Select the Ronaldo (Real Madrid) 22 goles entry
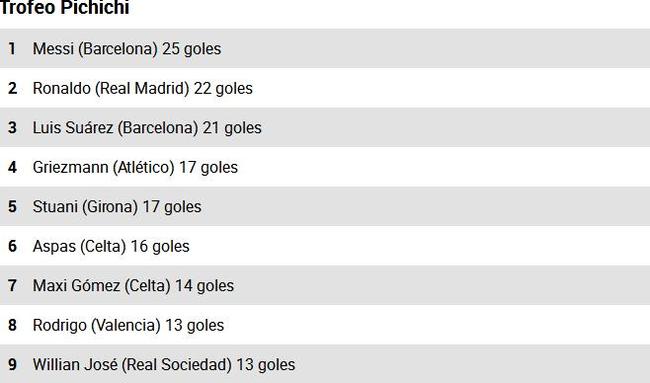 coord(325,88)
